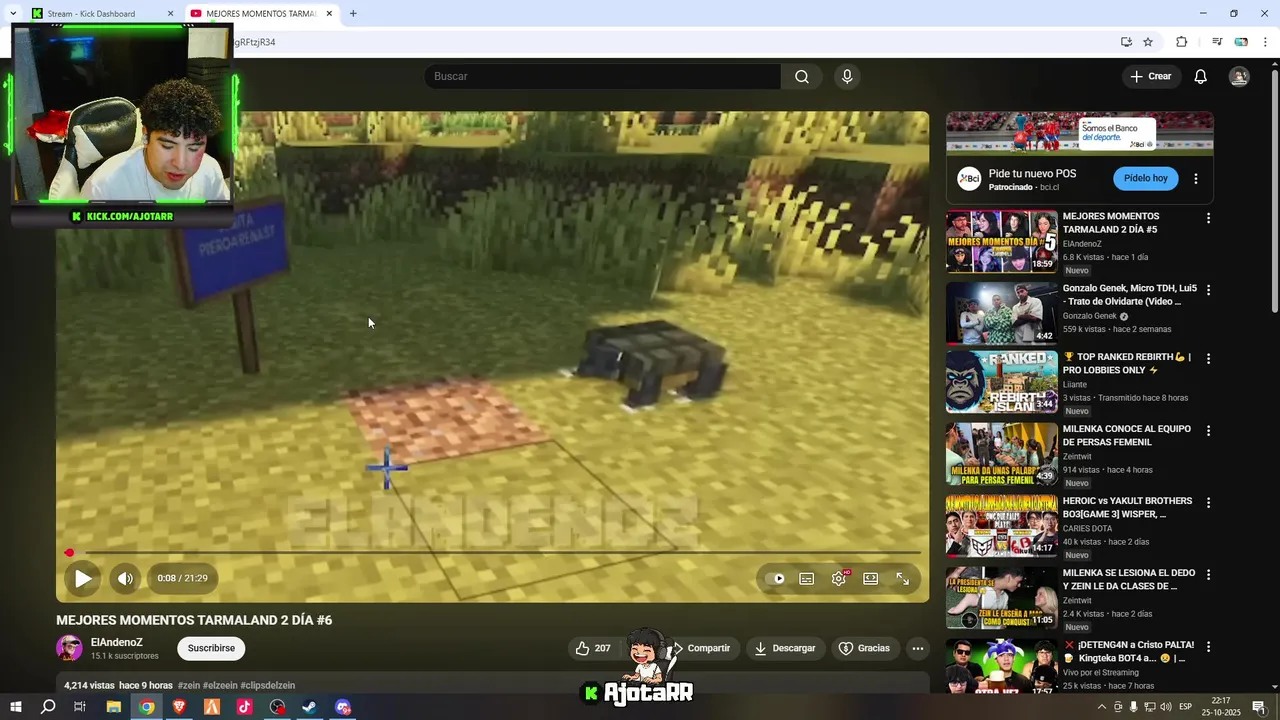Open menu for MILENKA SE LESIONA EL DEDO video
The height and width of the screenshot is (720, 1280).
[x=1208, y=575]
